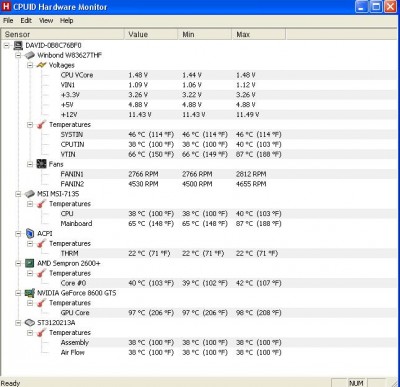
Task: Collapse the Voltages tree branch
Action: [x=30, y=65]
